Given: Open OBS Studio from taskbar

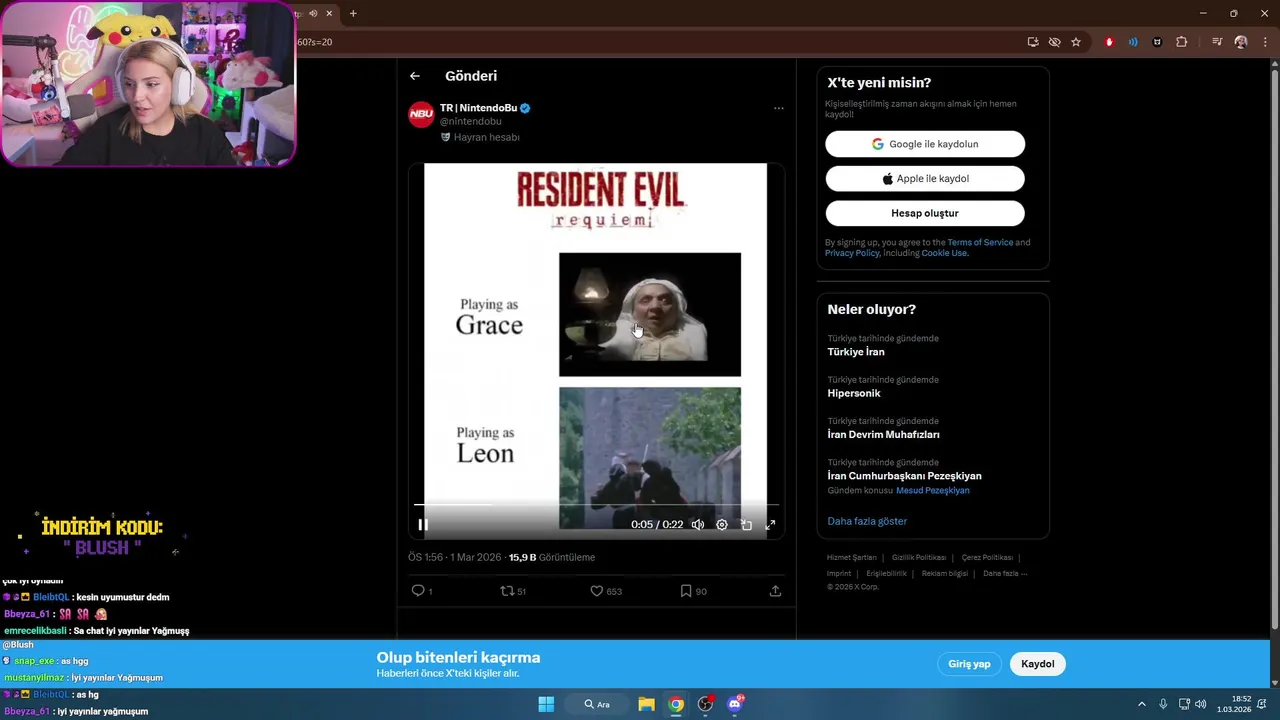Looking at the screenshot, I should click(x=706, y=704).
